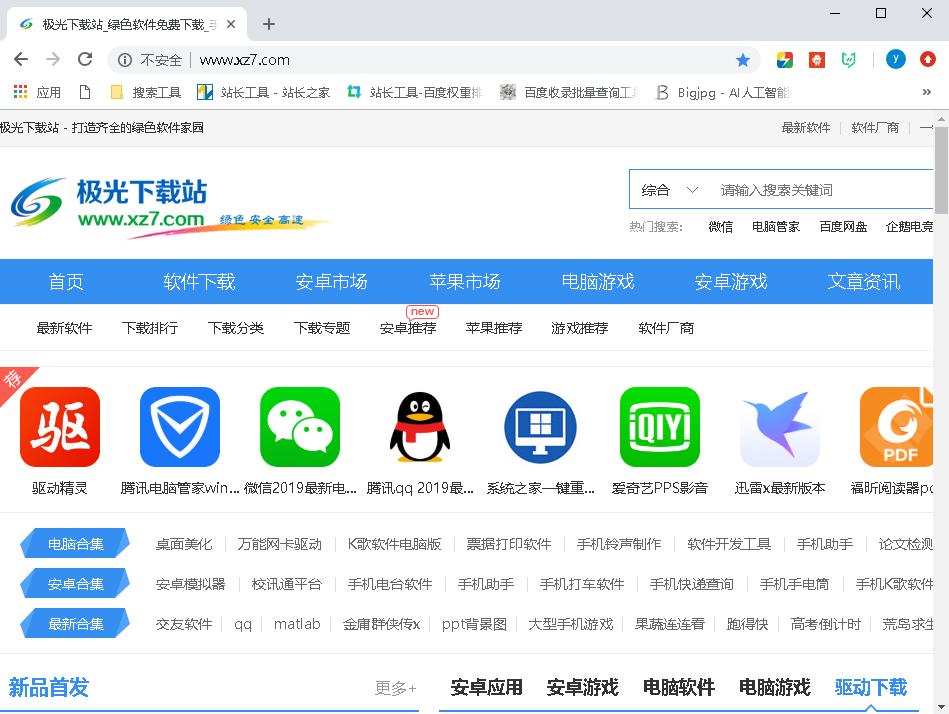Open the 微信2019 WeChat icon
The width and height of the screenshot is (949, 714).
click(x=299, y=426)
